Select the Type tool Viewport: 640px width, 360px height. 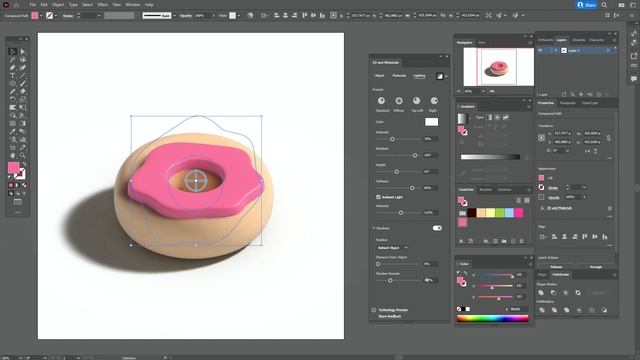(x=12, y=76)
